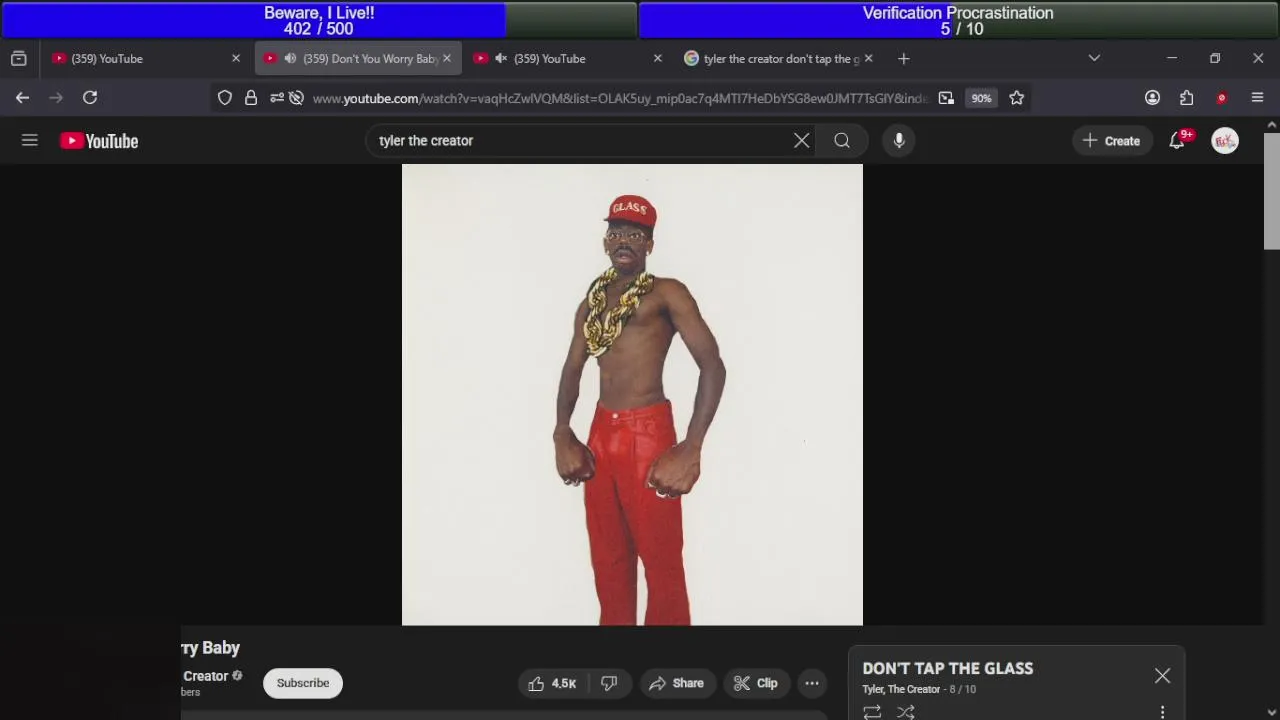1280x720 pixels.
Task: Open picture-in-picture from address bar
Action: coord(946,98)
